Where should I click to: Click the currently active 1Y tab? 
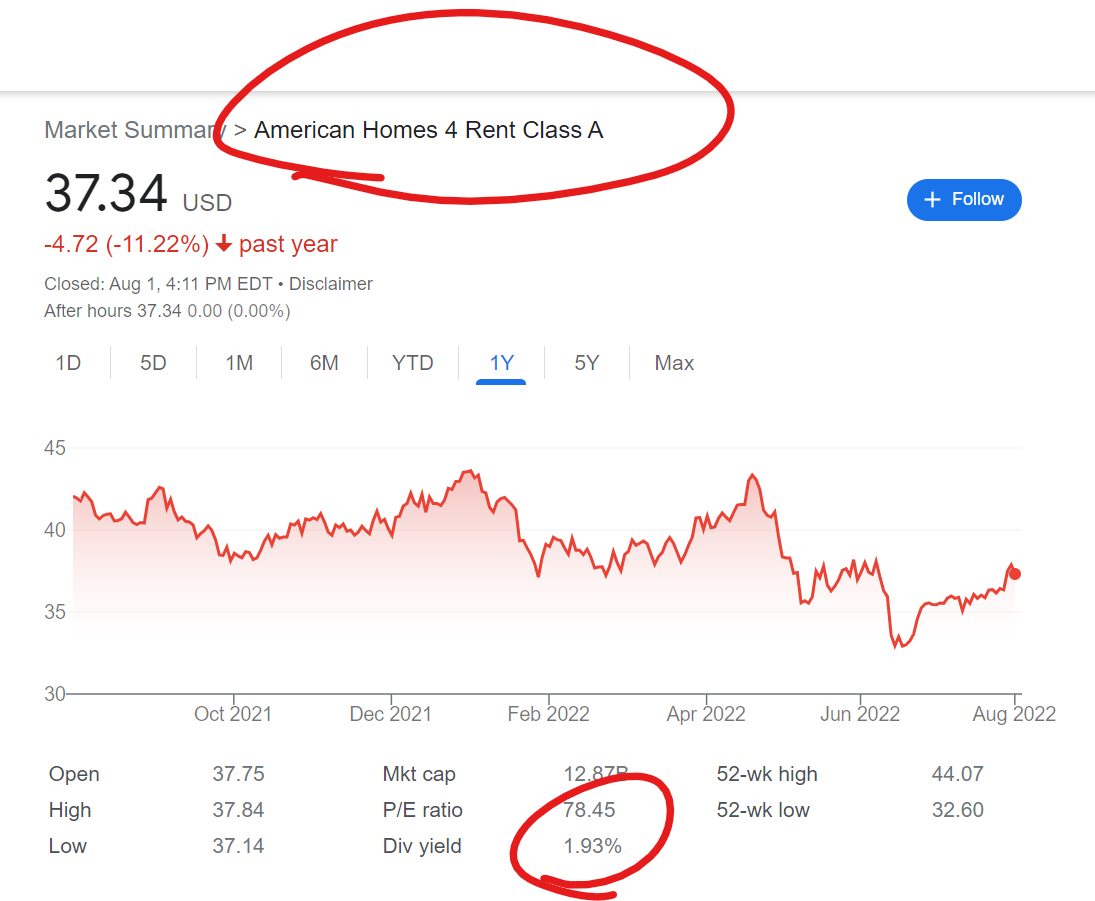click(x=501, y=362)
